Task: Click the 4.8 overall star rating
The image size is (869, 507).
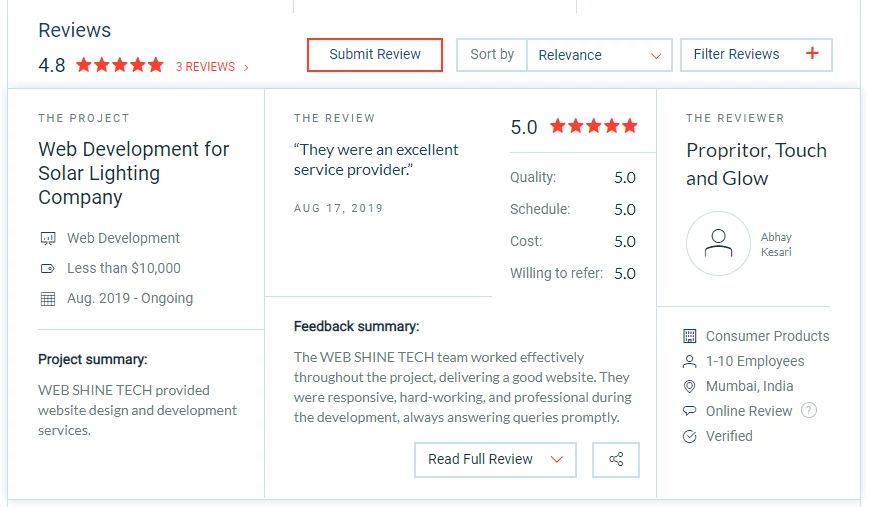Action: [119, 65]
